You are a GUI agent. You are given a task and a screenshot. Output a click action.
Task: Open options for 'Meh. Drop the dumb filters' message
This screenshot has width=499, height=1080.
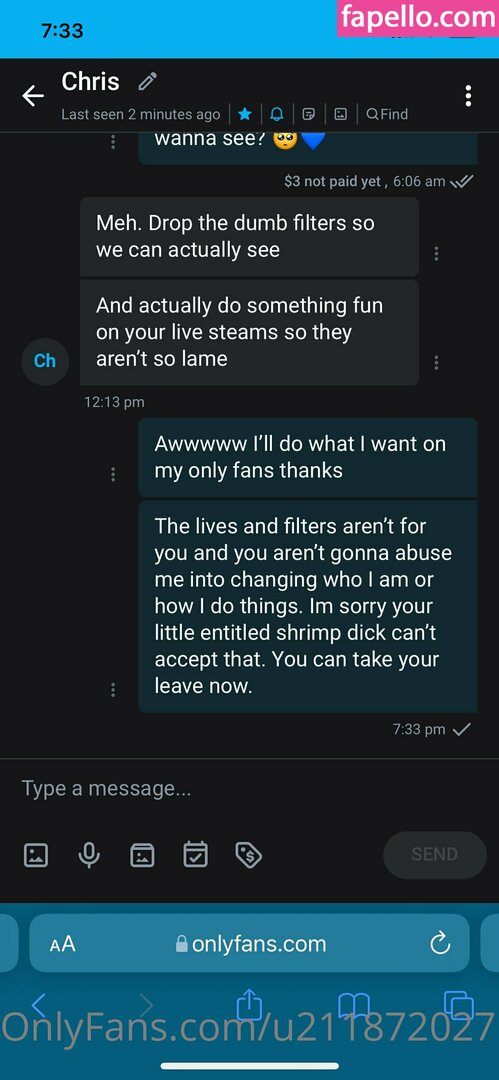[x=436, y=253]
